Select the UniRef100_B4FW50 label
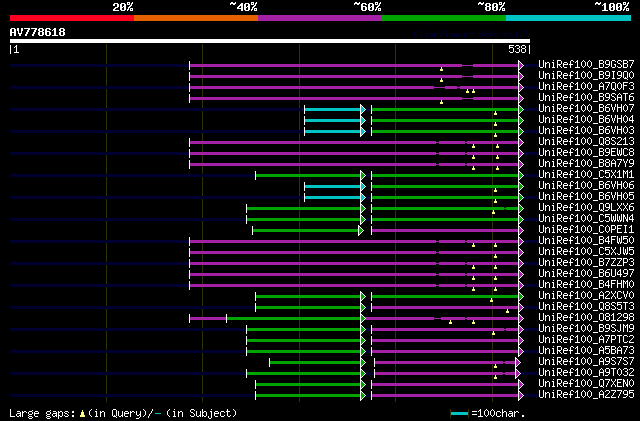This screenshot has height=421, width=640. 586,241
